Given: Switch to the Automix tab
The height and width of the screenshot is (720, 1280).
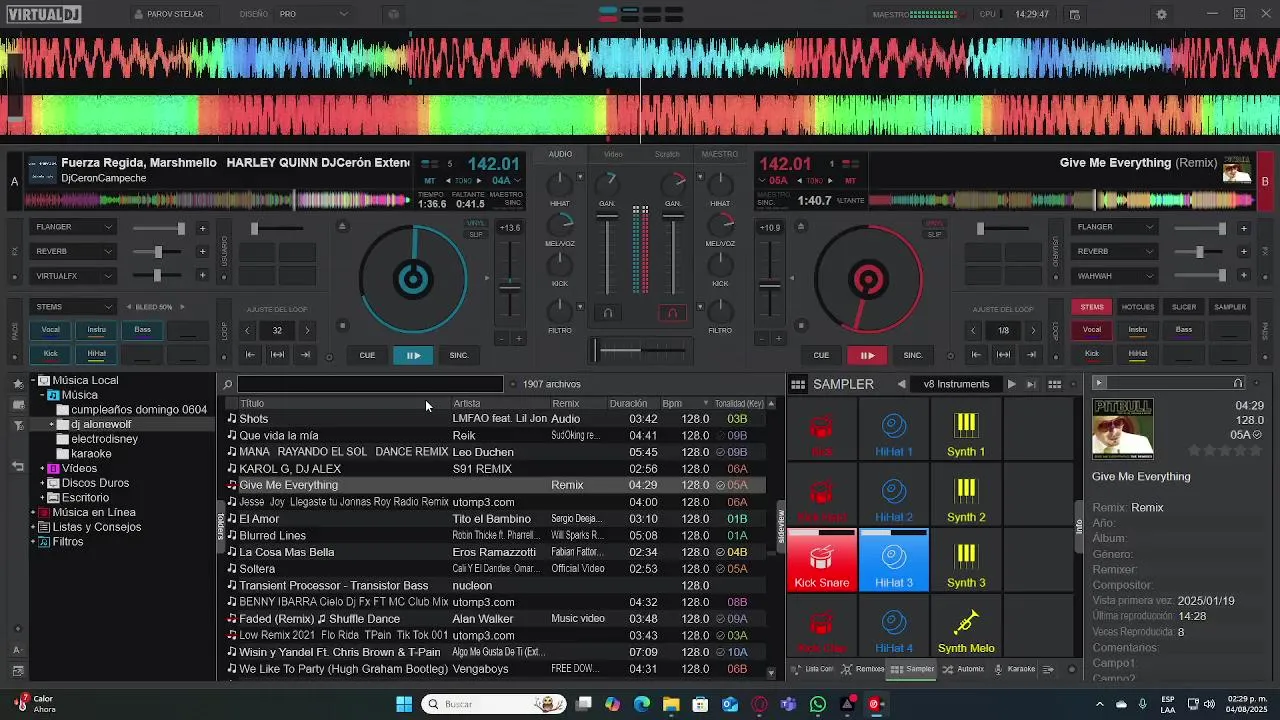Looking at the screenshot, I should 964,669.
